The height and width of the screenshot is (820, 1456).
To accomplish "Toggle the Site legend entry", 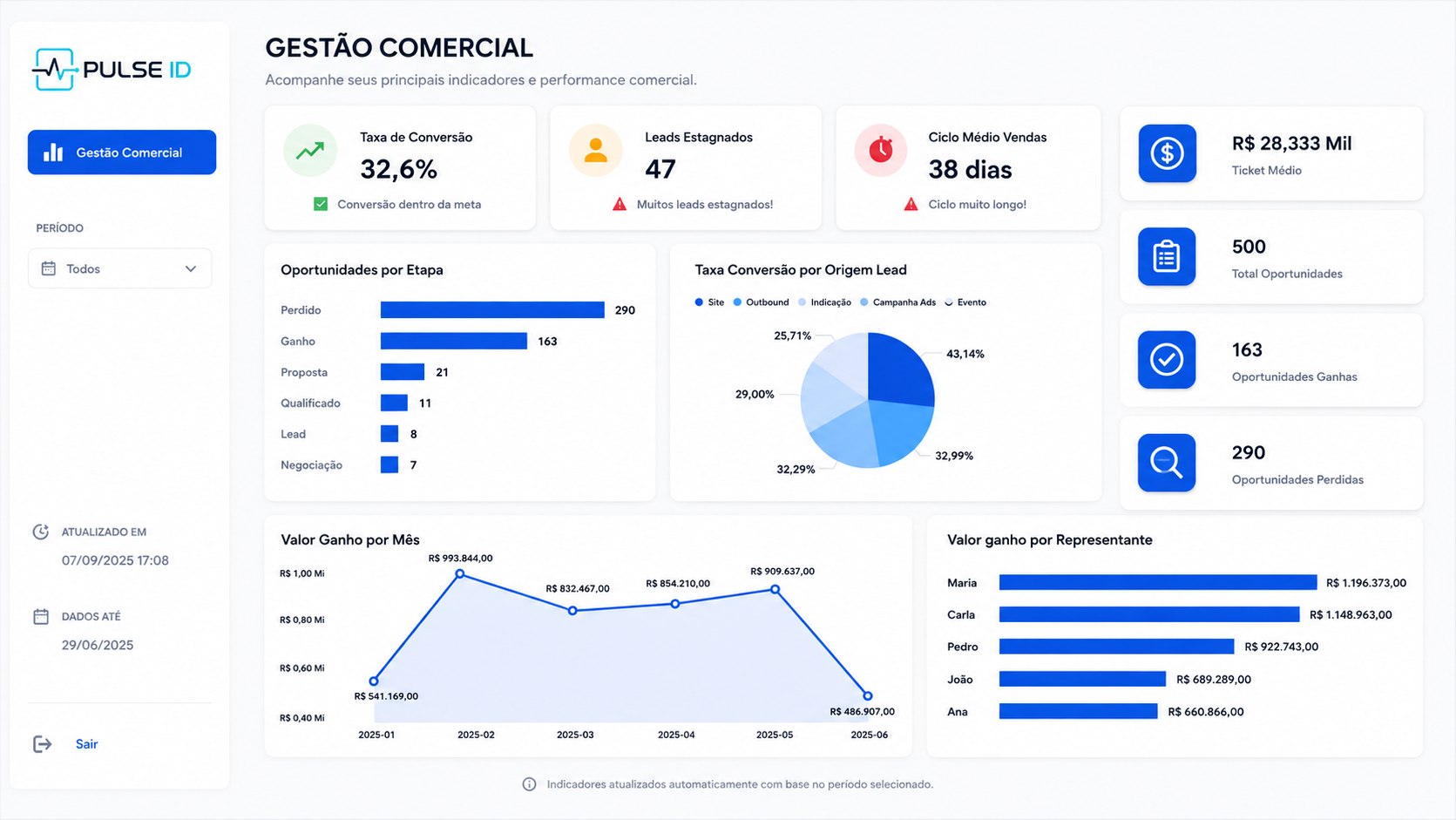I will (x=709, y=302).
